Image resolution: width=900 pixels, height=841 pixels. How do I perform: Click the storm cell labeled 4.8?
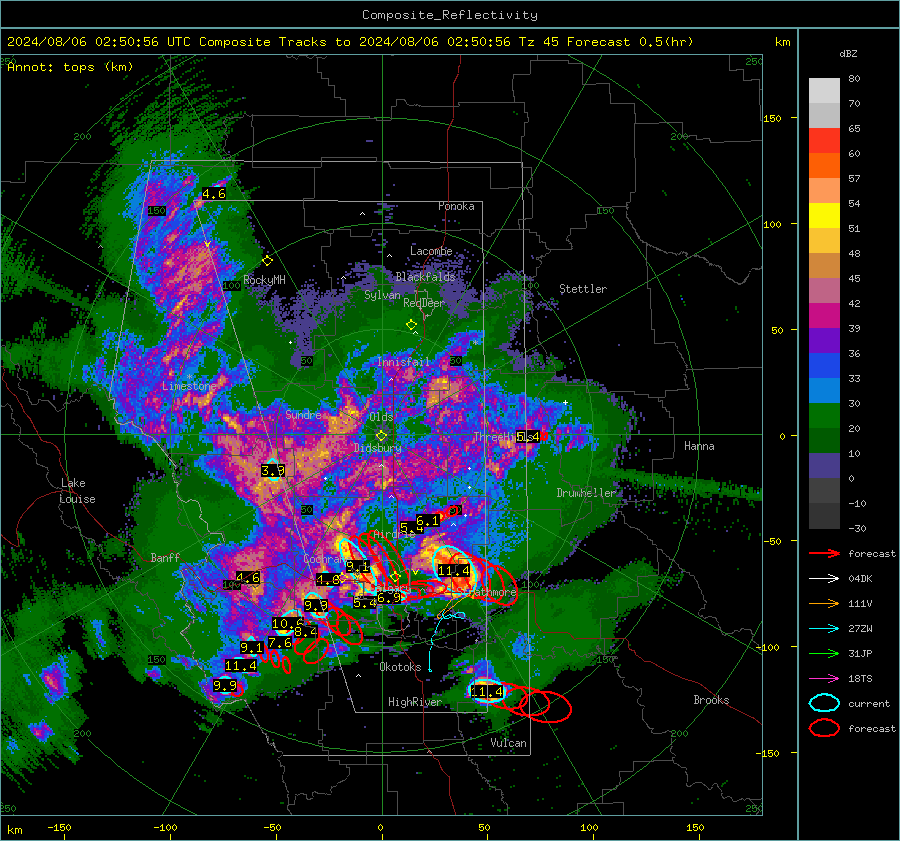coord(329,580)
